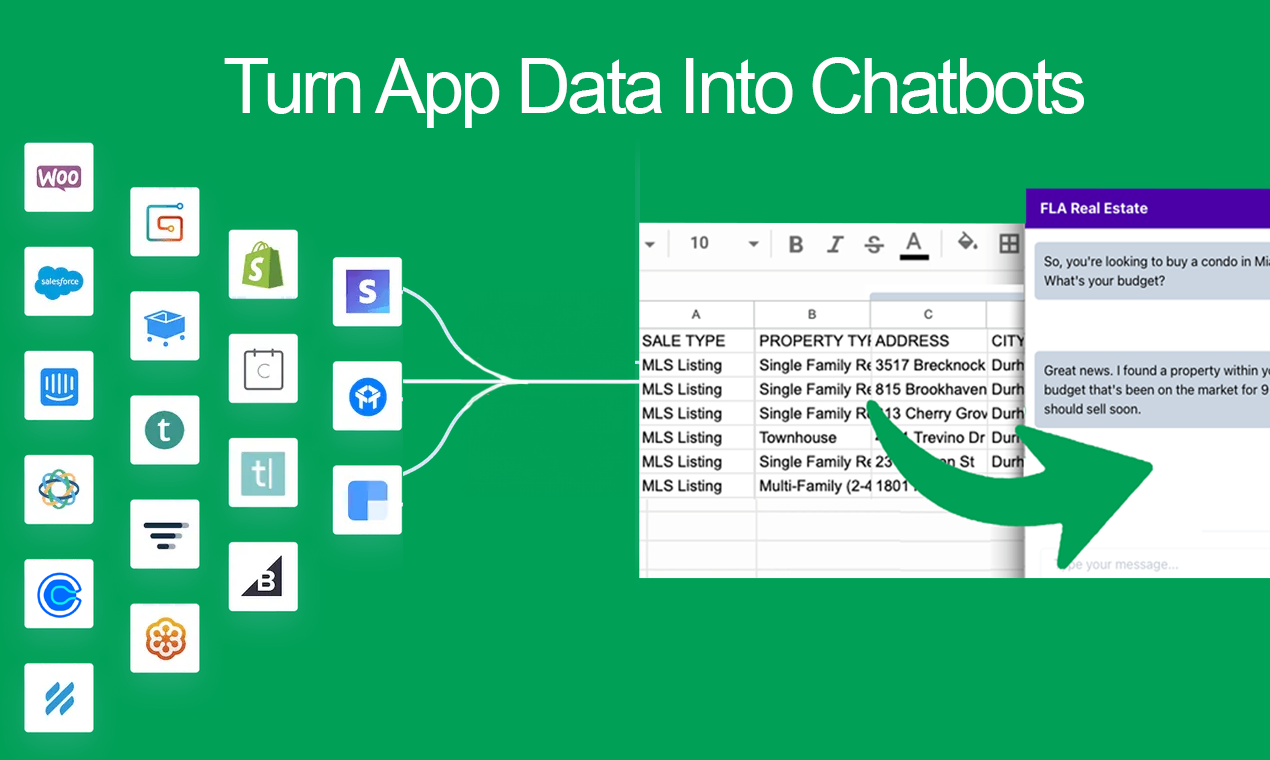Click the gray calendar C icon
This screenshot has width=1270, height=760.
pos(263,368)
